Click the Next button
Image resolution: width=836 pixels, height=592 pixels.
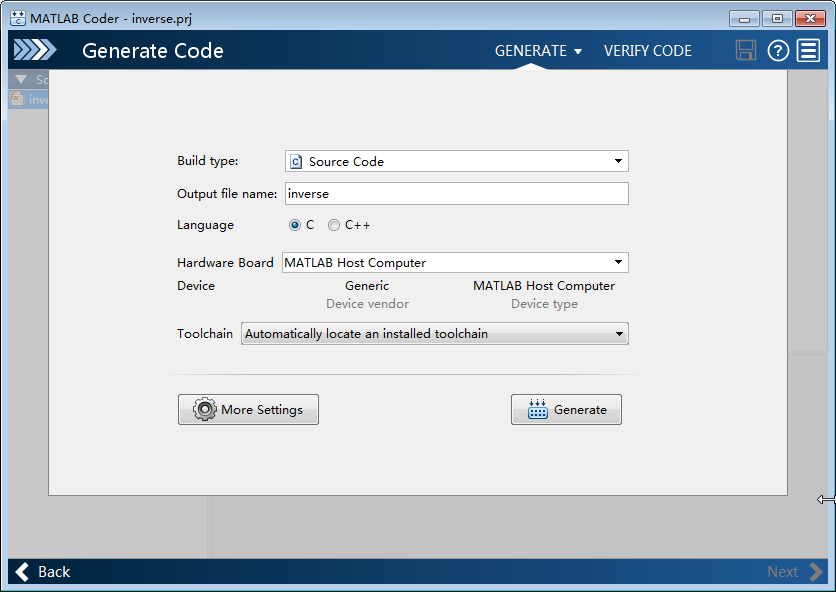click(794, 572)
